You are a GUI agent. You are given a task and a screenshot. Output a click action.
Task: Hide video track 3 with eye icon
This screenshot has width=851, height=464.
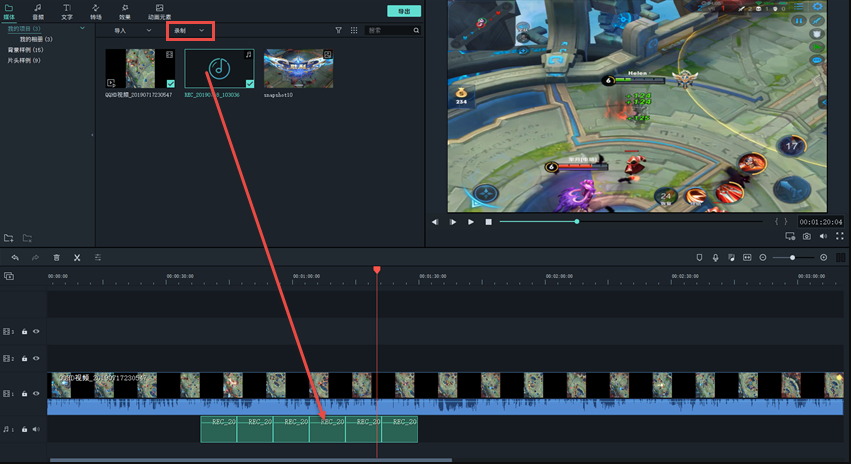36,331
